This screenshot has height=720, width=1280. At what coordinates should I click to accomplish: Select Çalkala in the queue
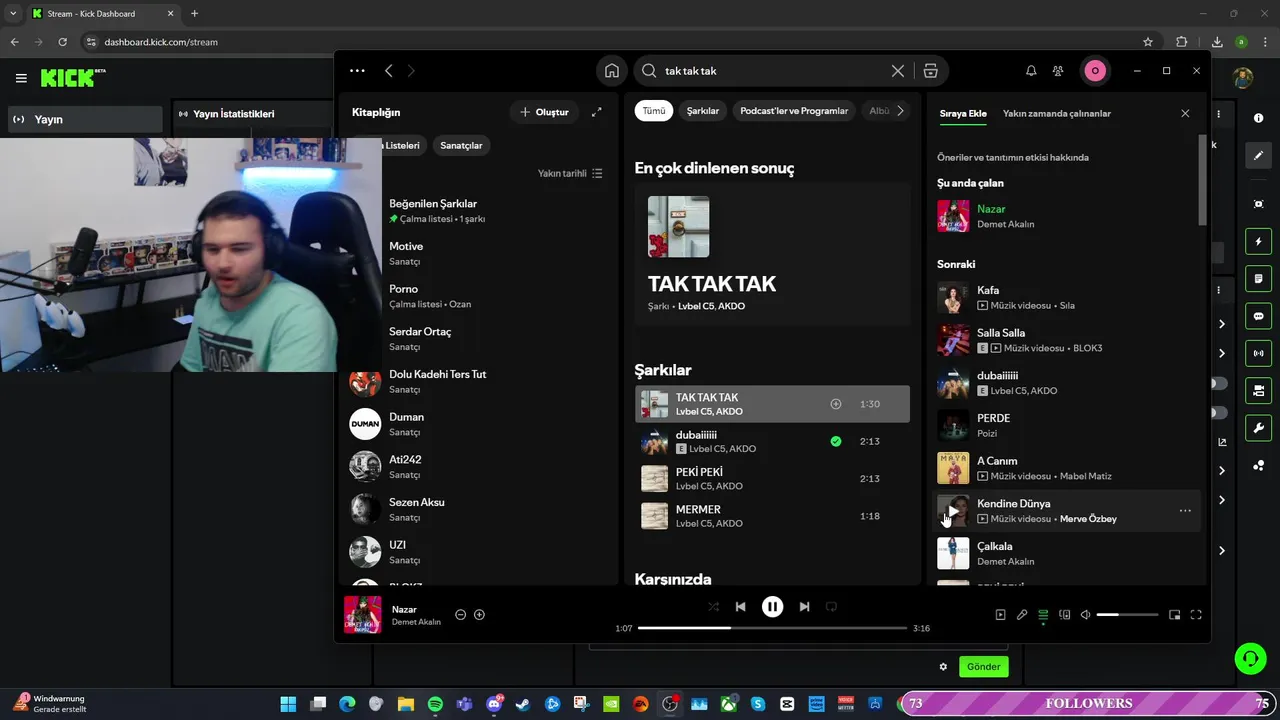coord(1066,553)
